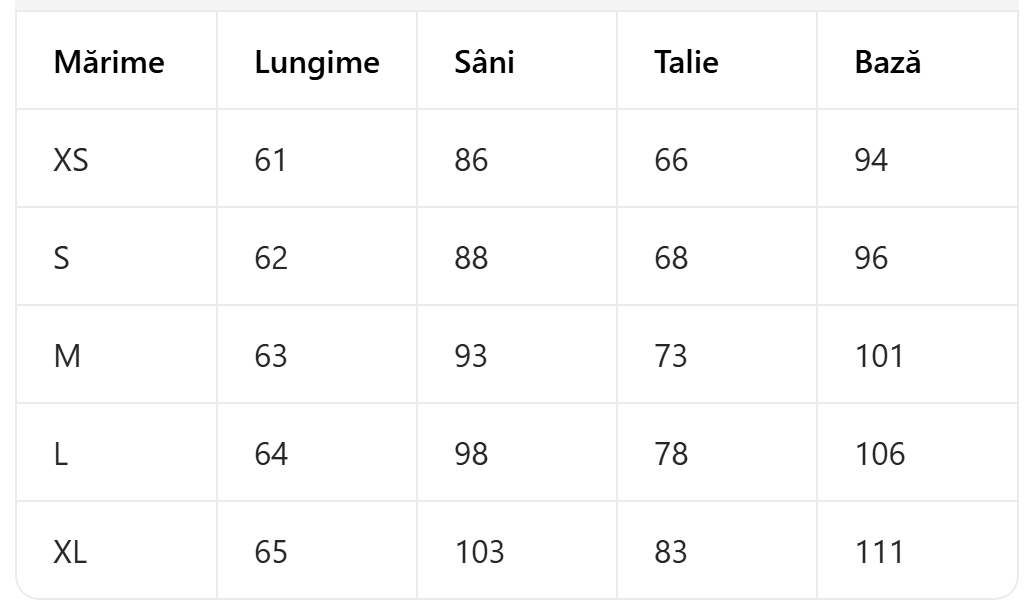The width and height of the screenshot is (1036, 610).
Task: Select the S size cell
Action: click(x=62, y=258)
